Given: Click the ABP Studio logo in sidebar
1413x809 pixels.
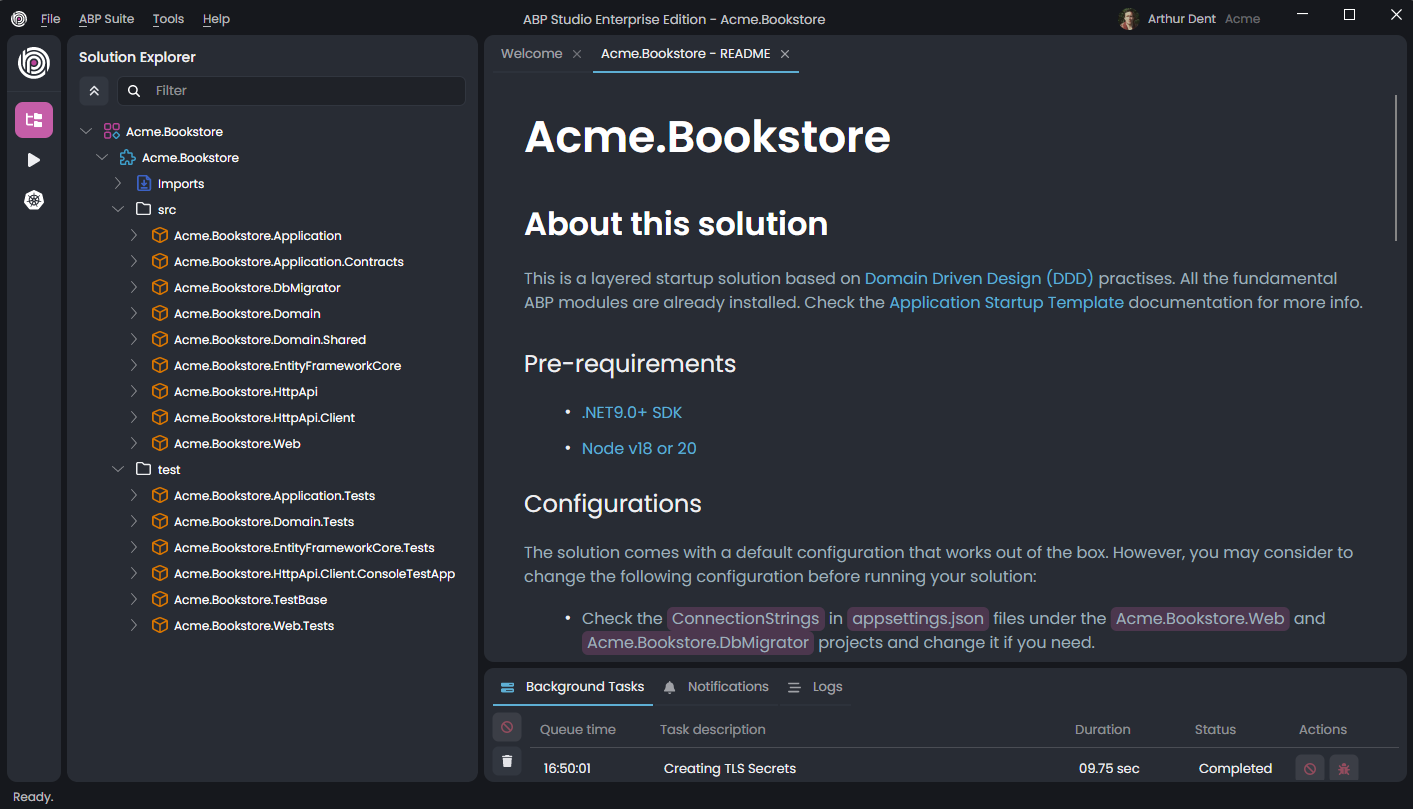Looking at the screenshot, I should [34, 63].
